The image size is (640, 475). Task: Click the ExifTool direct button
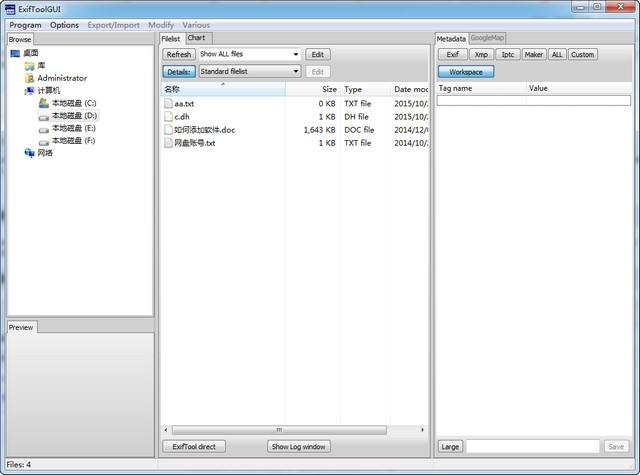[194, 446]
